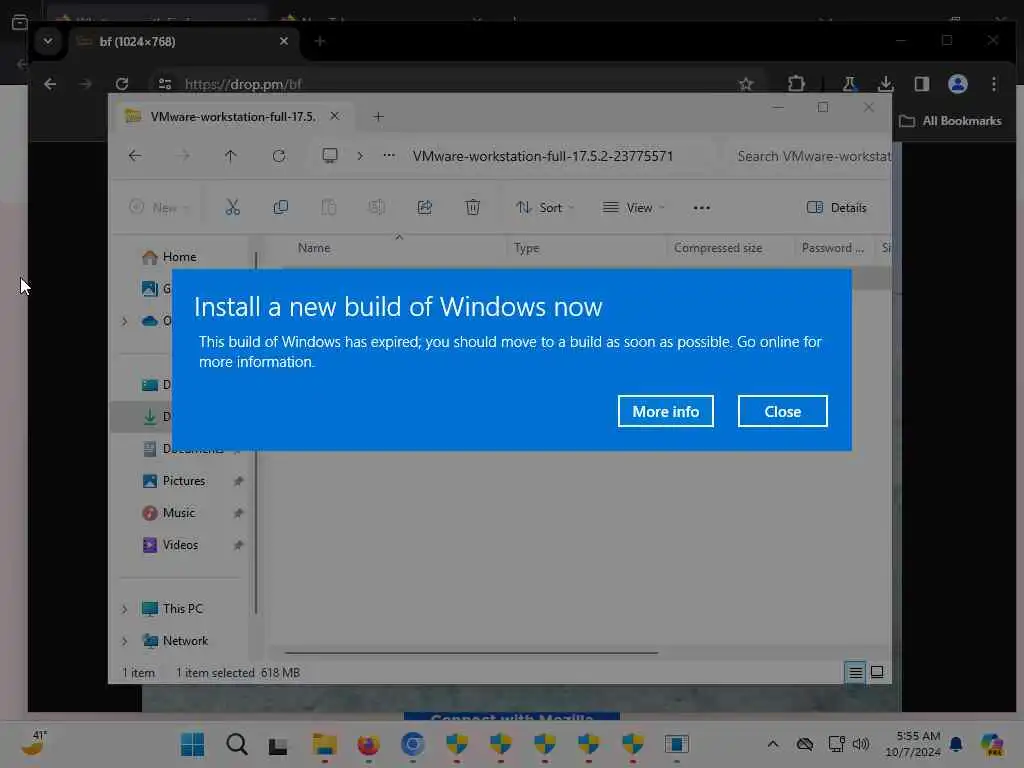Open File Explorer from the taskbar
Screen dimensions: 1024x768
click(x=324, y=744)
